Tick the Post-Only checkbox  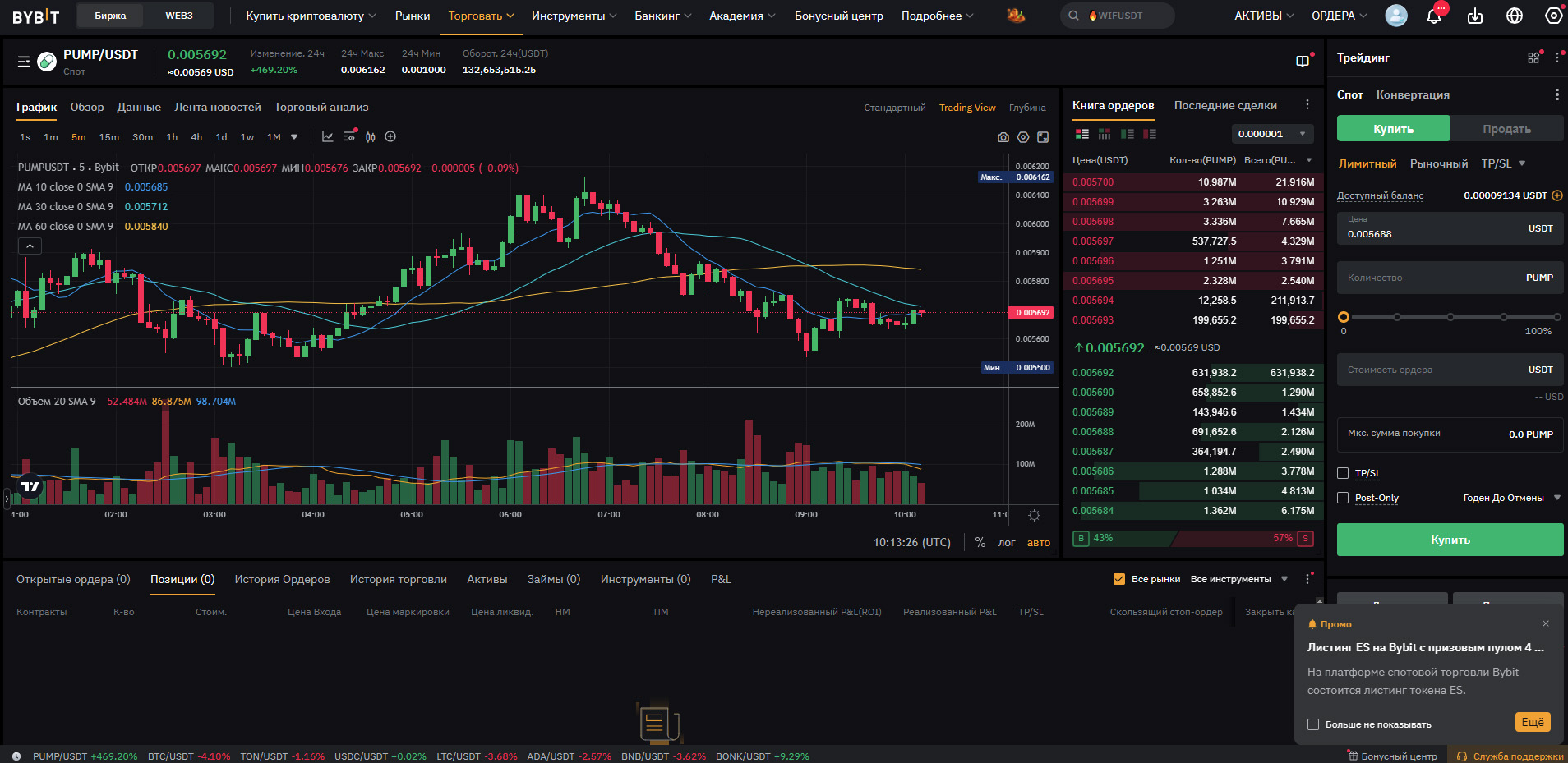tap(1343, 498)
